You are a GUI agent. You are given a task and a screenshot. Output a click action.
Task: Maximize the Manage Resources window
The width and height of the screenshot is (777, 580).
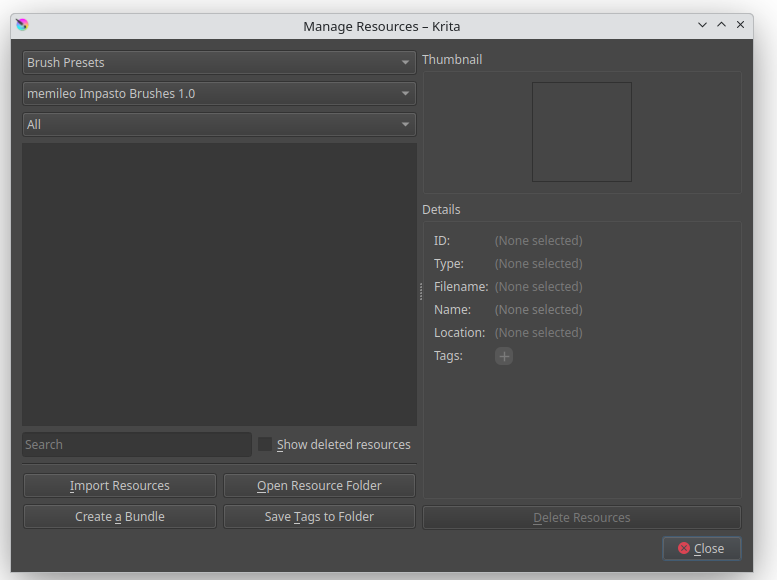(721, 26)
